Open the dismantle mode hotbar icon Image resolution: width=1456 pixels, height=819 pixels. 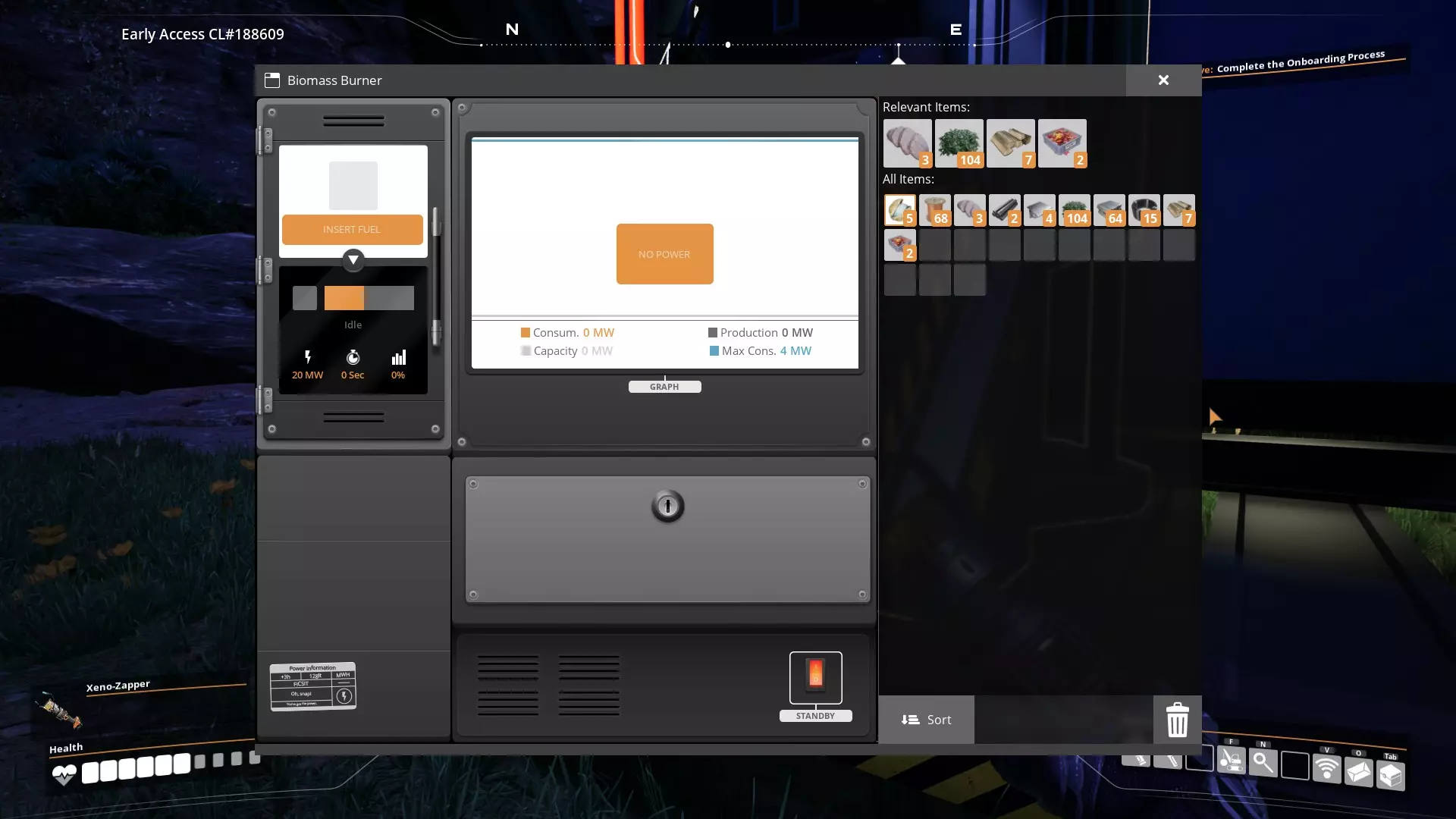click(x=1232, y=759)
